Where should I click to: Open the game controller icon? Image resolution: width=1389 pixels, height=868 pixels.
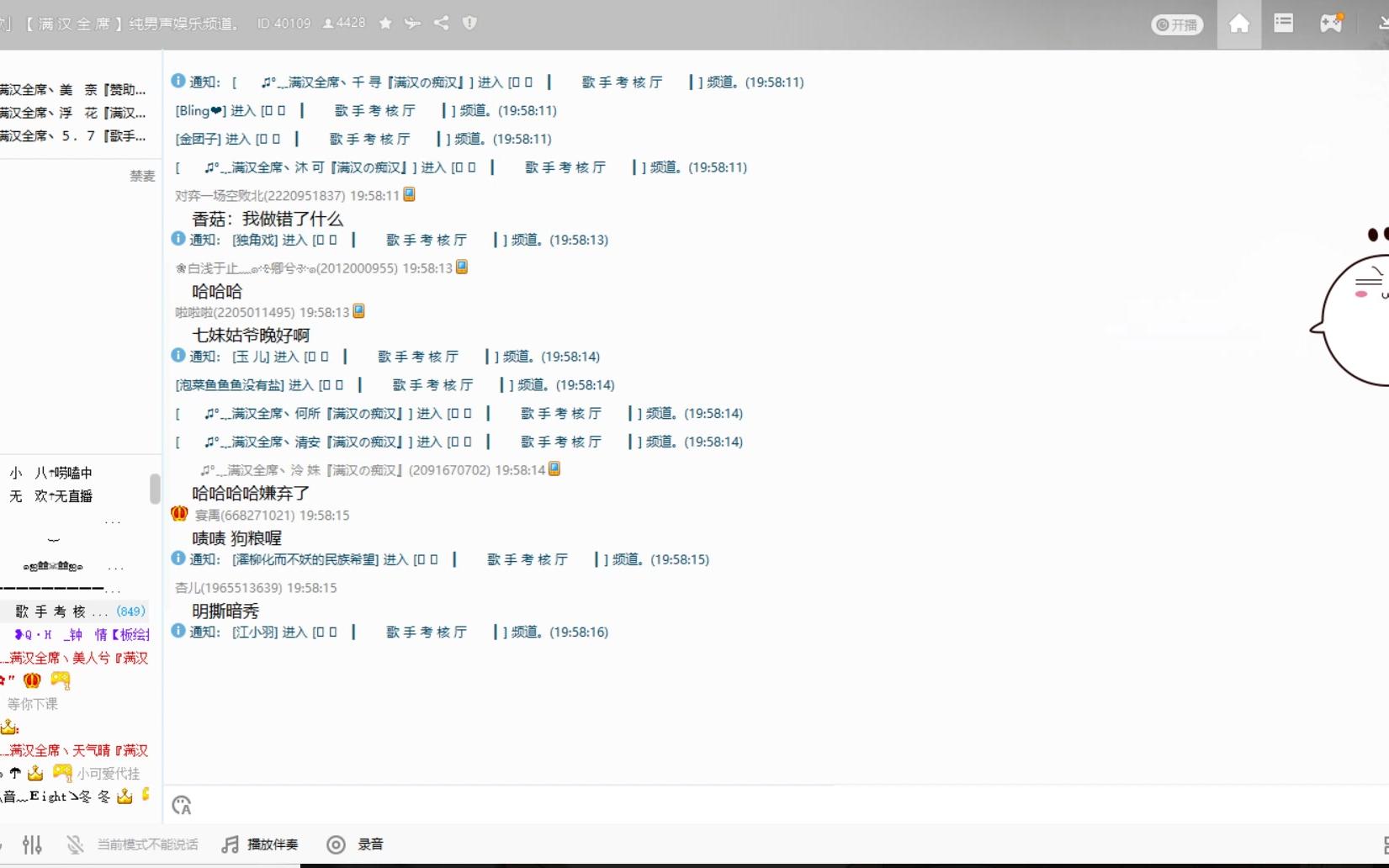1331,24
